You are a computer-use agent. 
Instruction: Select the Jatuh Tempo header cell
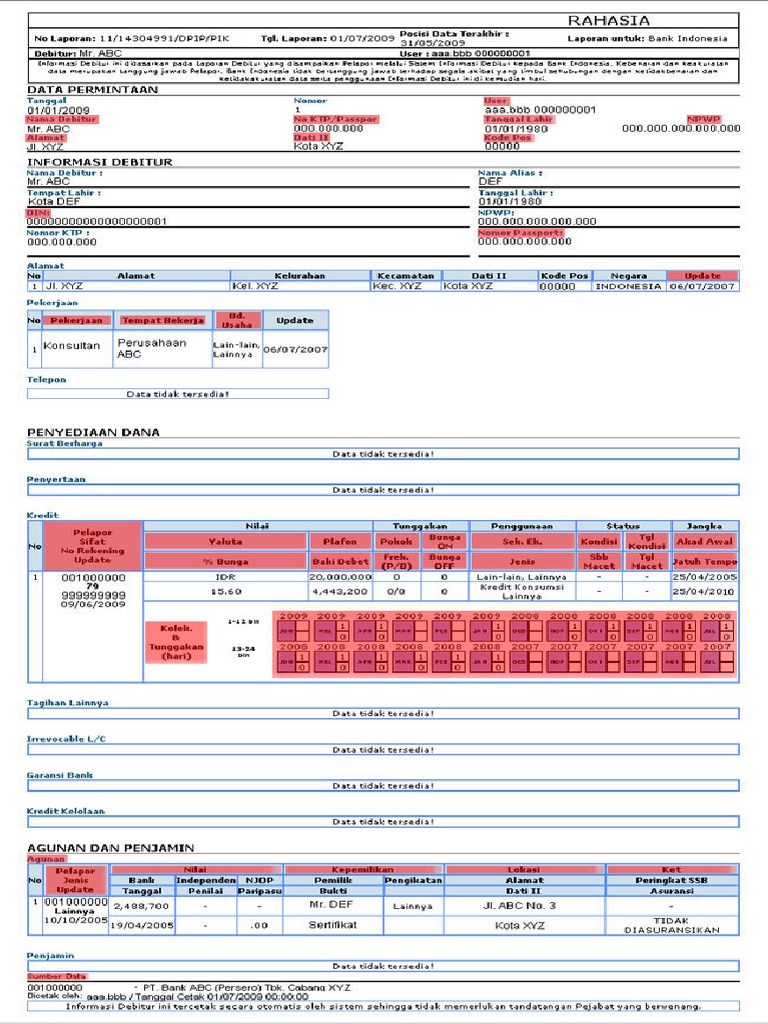point(705,561)
